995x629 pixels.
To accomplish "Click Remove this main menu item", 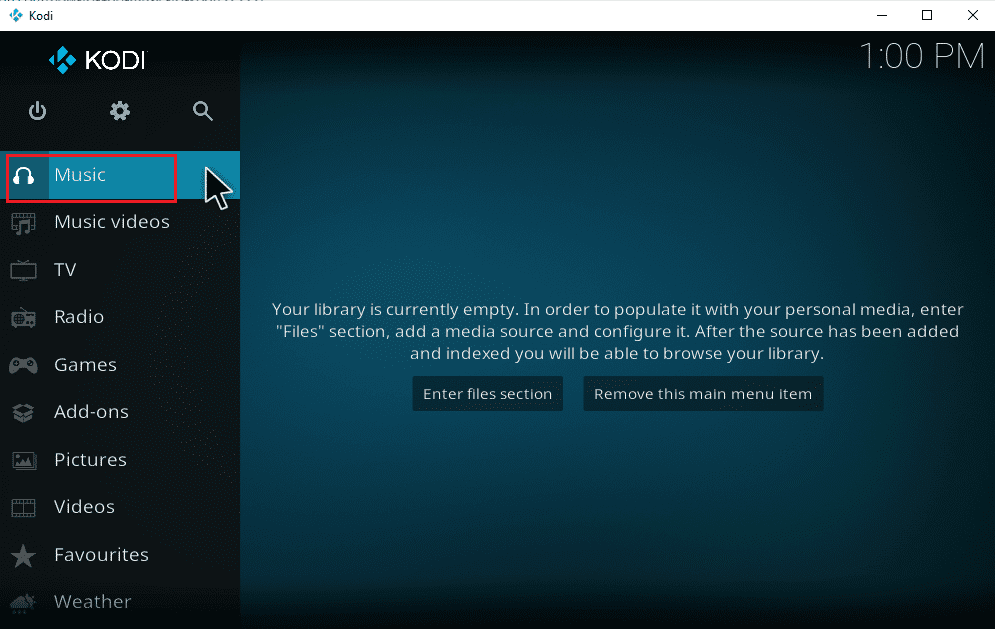I will pos(703,393).
